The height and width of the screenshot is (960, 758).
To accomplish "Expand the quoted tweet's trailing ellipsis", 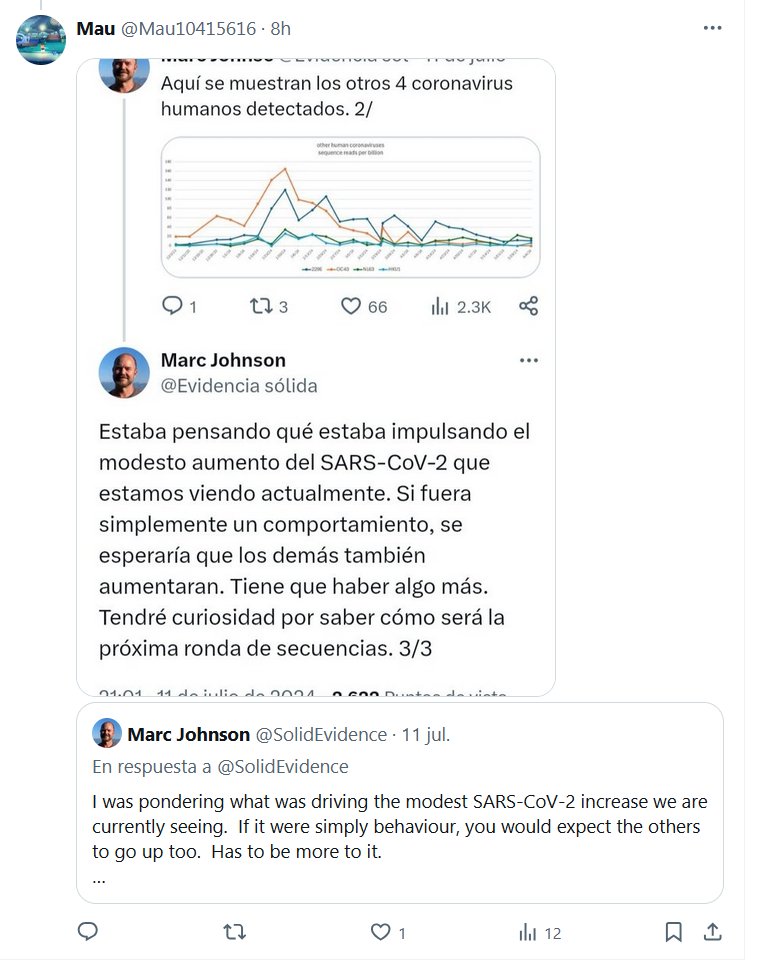I will pyautogui.click(x=99, y=879).
